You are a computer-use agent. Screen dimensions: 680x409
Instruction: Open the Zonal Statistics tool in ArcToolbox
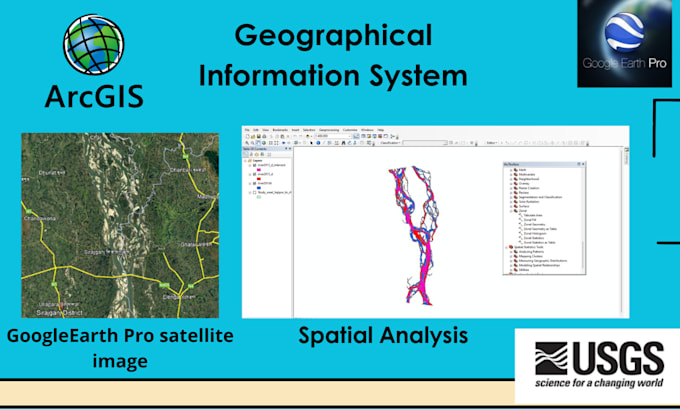[x=534, y=238]
